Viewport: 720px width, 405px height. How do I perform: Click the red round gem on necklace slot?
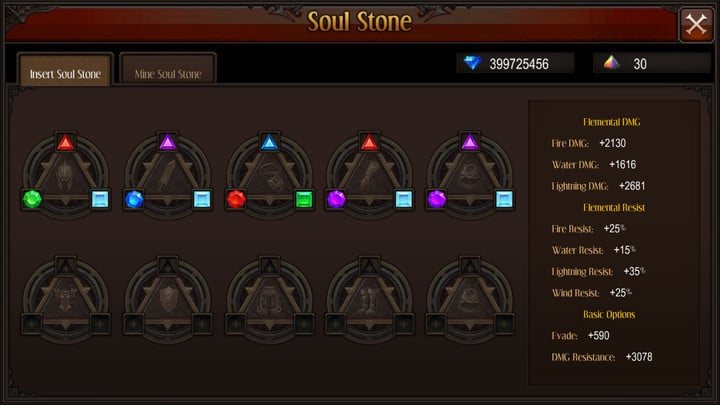[x=236, y=199]
